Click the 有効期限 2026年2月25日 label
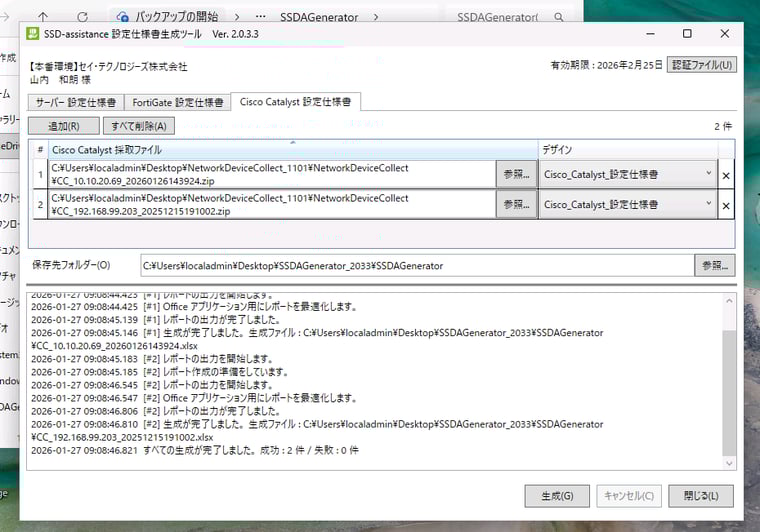Viewport: 760px width, 532px height. tap(606, 65)
